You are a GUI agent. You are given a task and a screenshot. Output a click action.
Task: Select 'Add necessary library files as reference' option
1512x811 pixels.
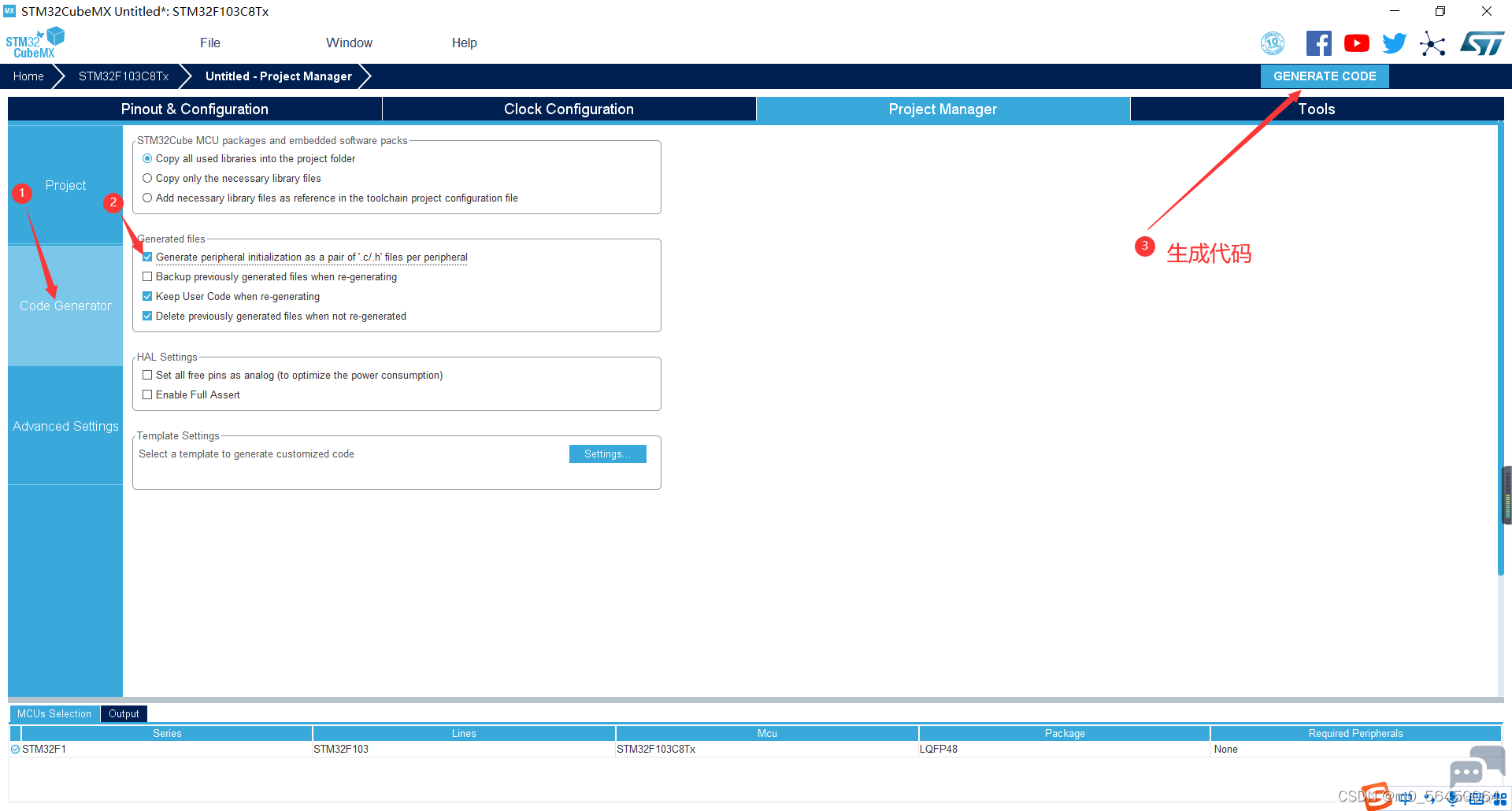pos(147,198)
